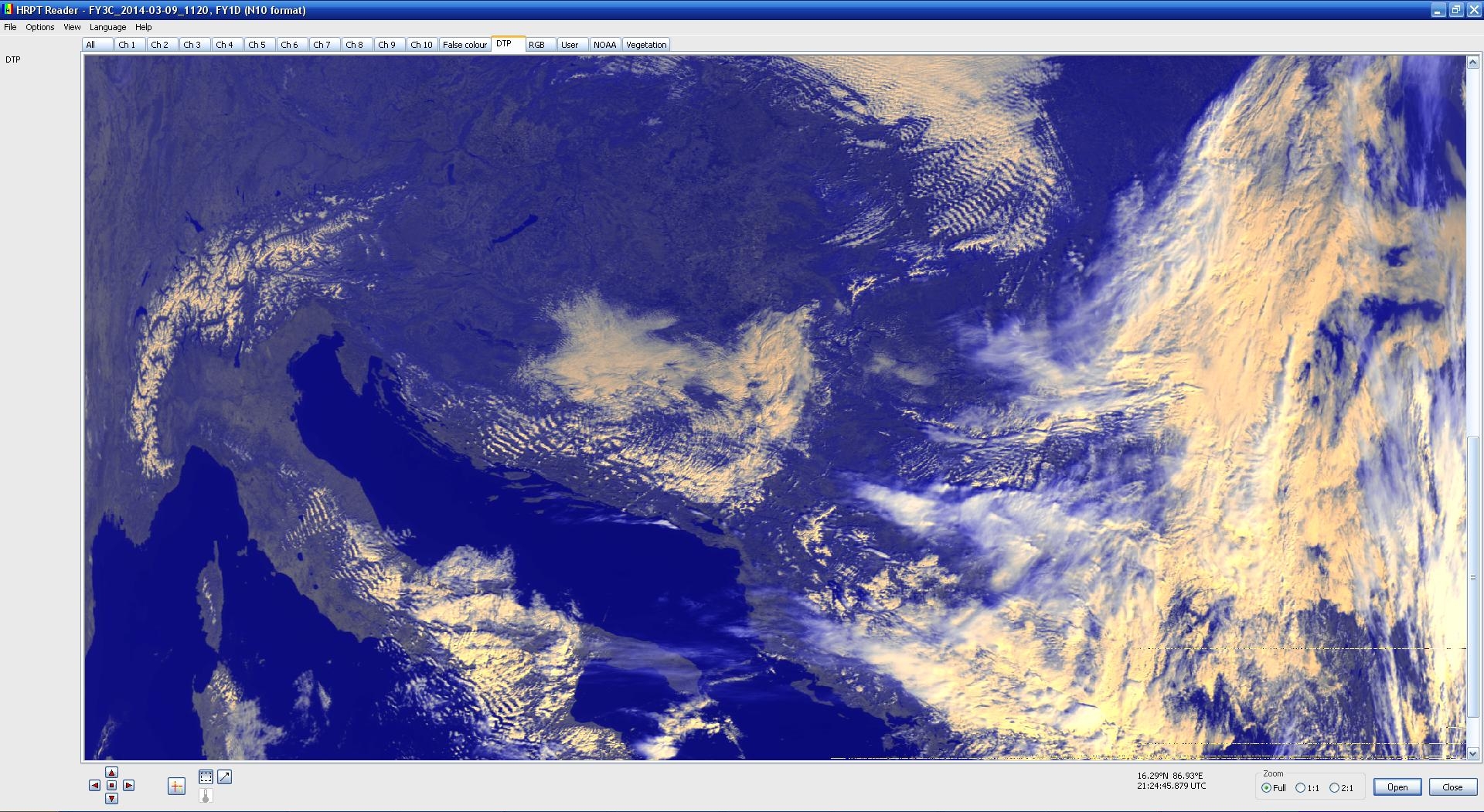1484x812 pixels.
Task: Switch to the Vegetation tab
Action: pyautogui.click(x=646, y=45)
